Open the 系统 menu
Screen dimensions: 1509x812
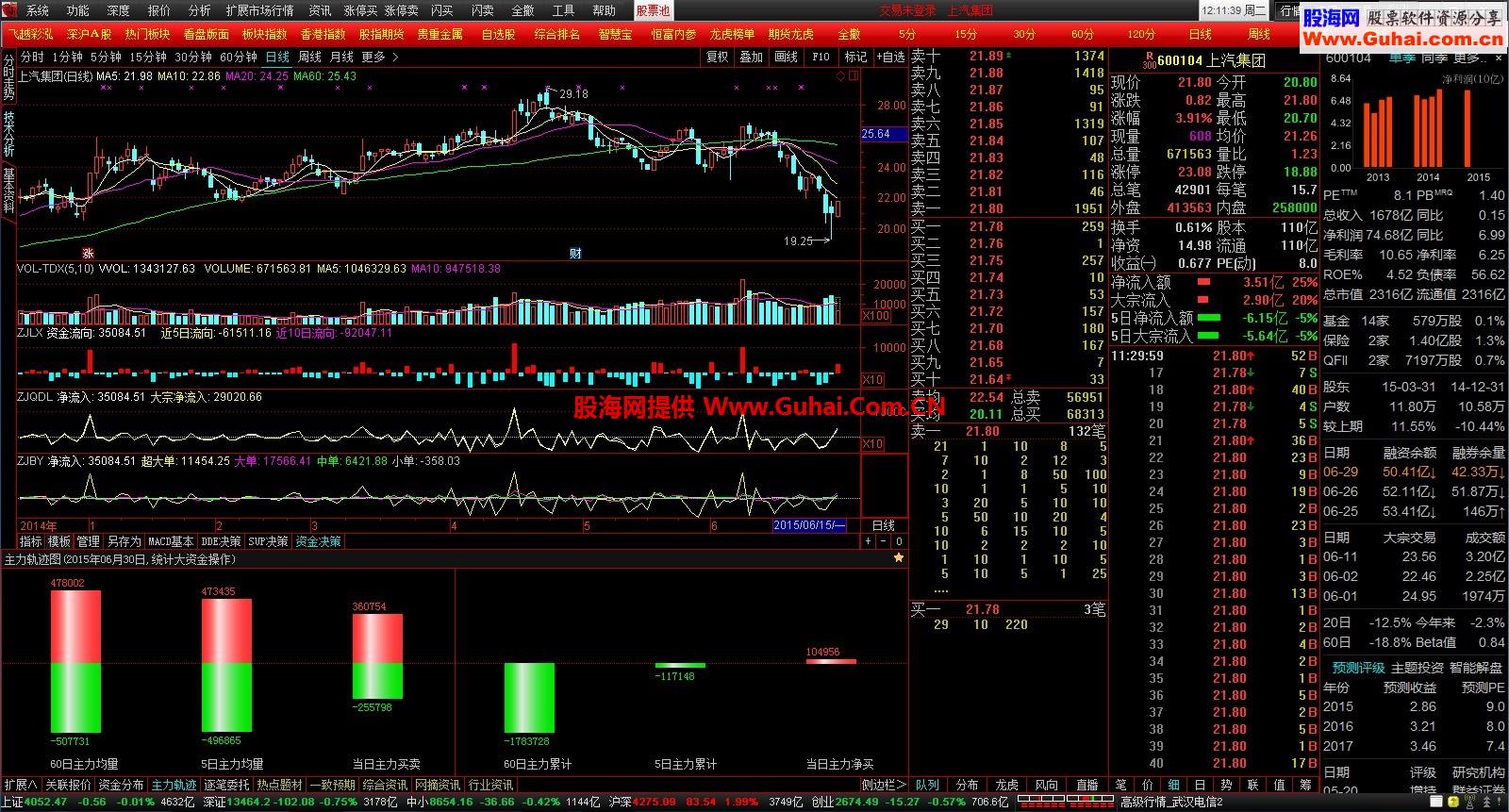[38, 10]
